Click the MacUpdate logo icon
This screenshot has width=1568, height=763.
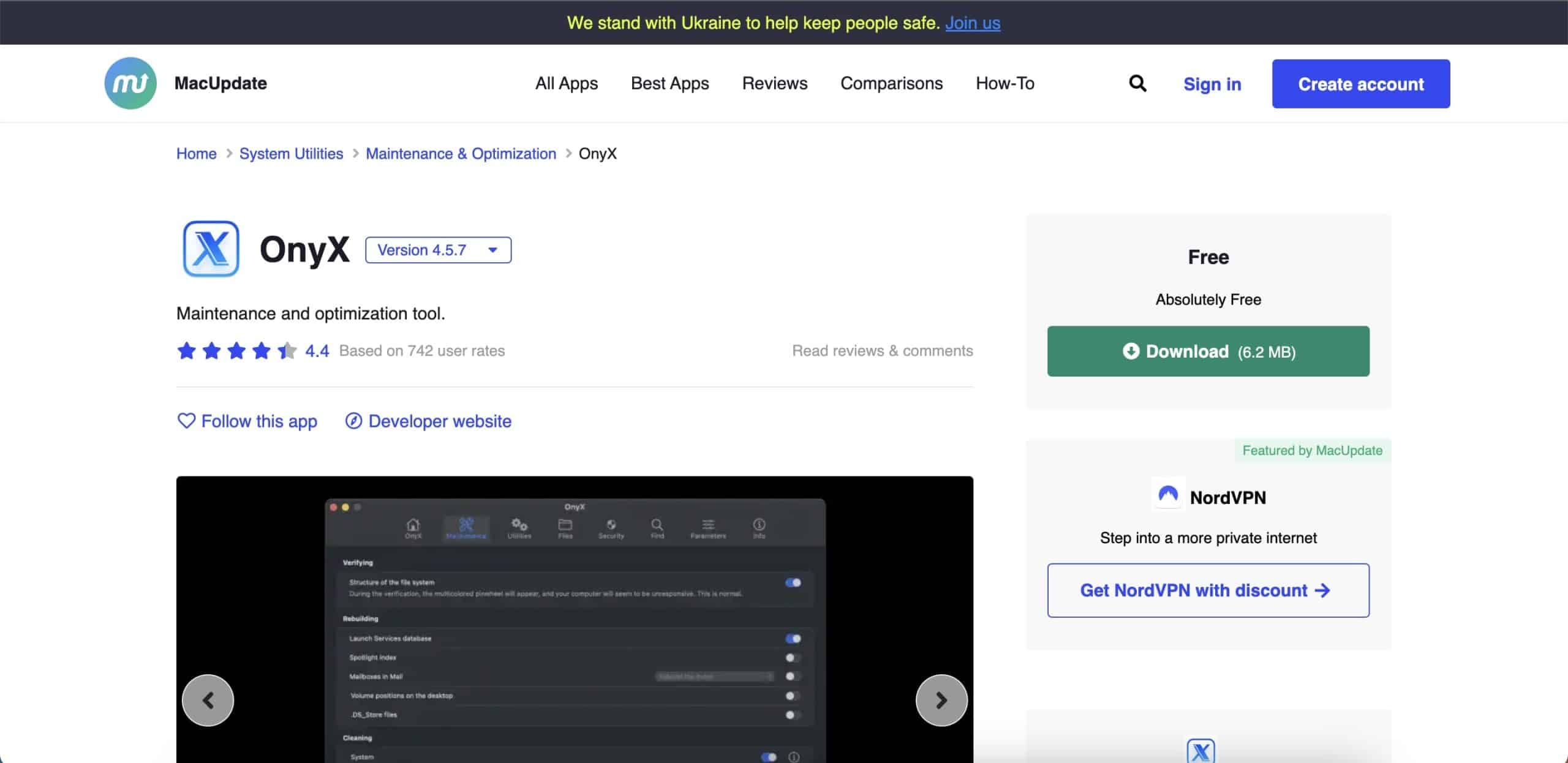(130, 83)
